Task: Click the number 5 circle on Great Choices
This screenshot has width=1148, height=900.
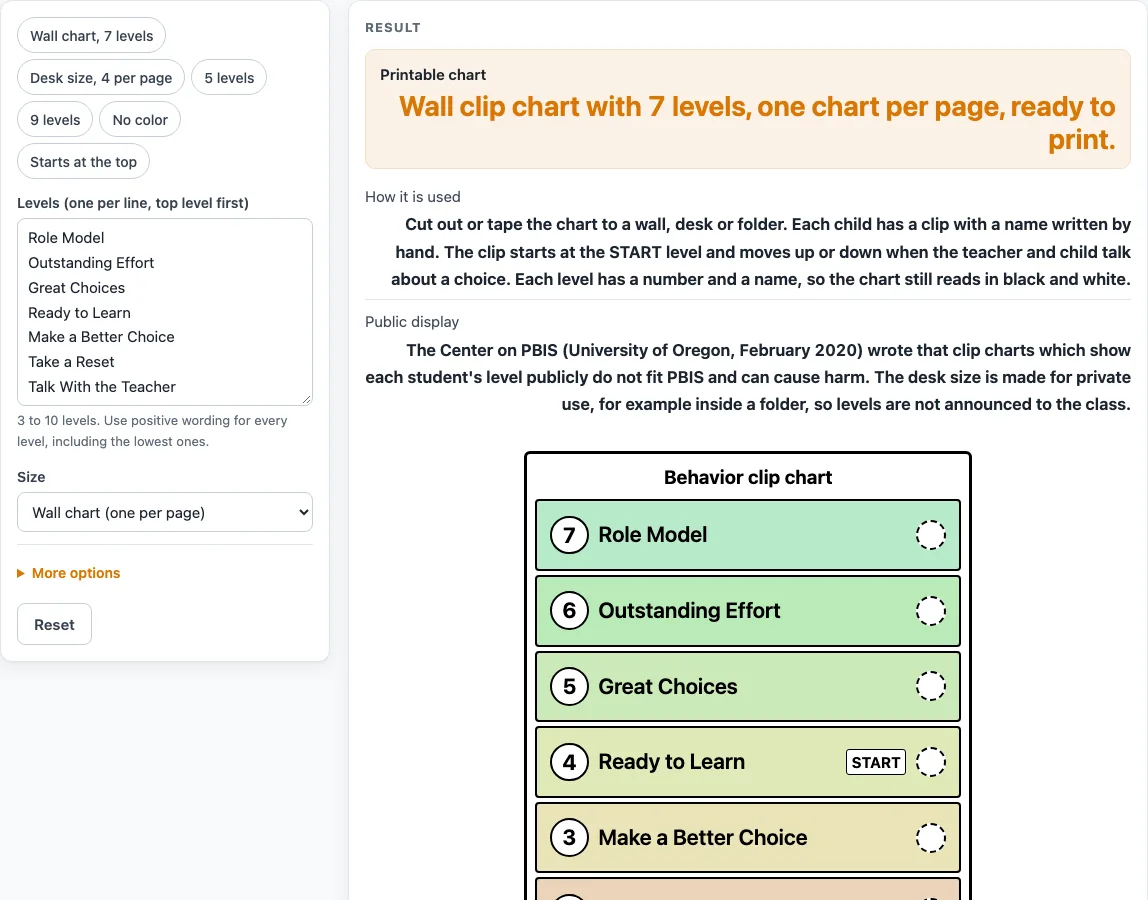Action: coord(569,687)
